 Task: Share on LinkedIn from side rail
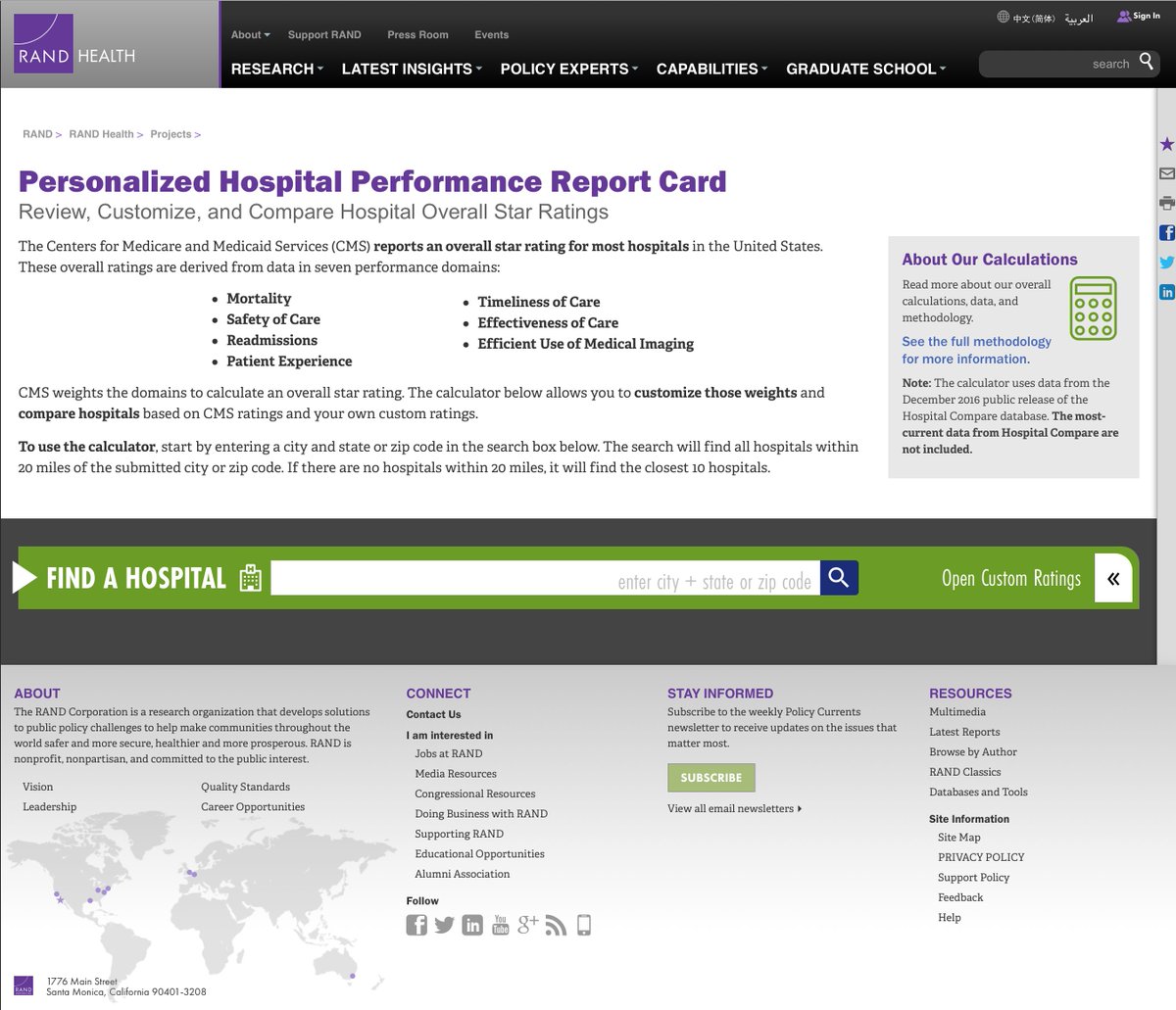point(1166,292)
